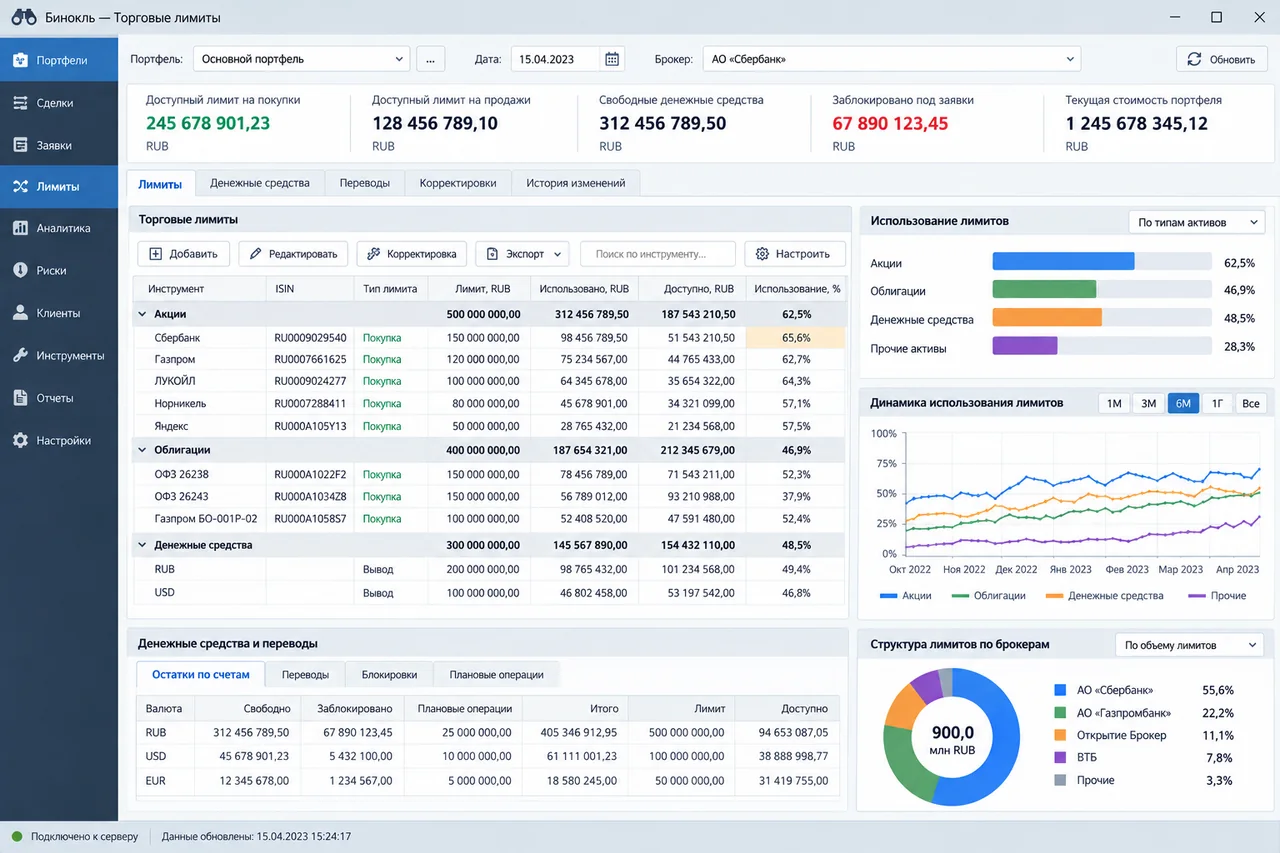
Task: Collapse the Облигации group row
Action: (x=142, y=450)
